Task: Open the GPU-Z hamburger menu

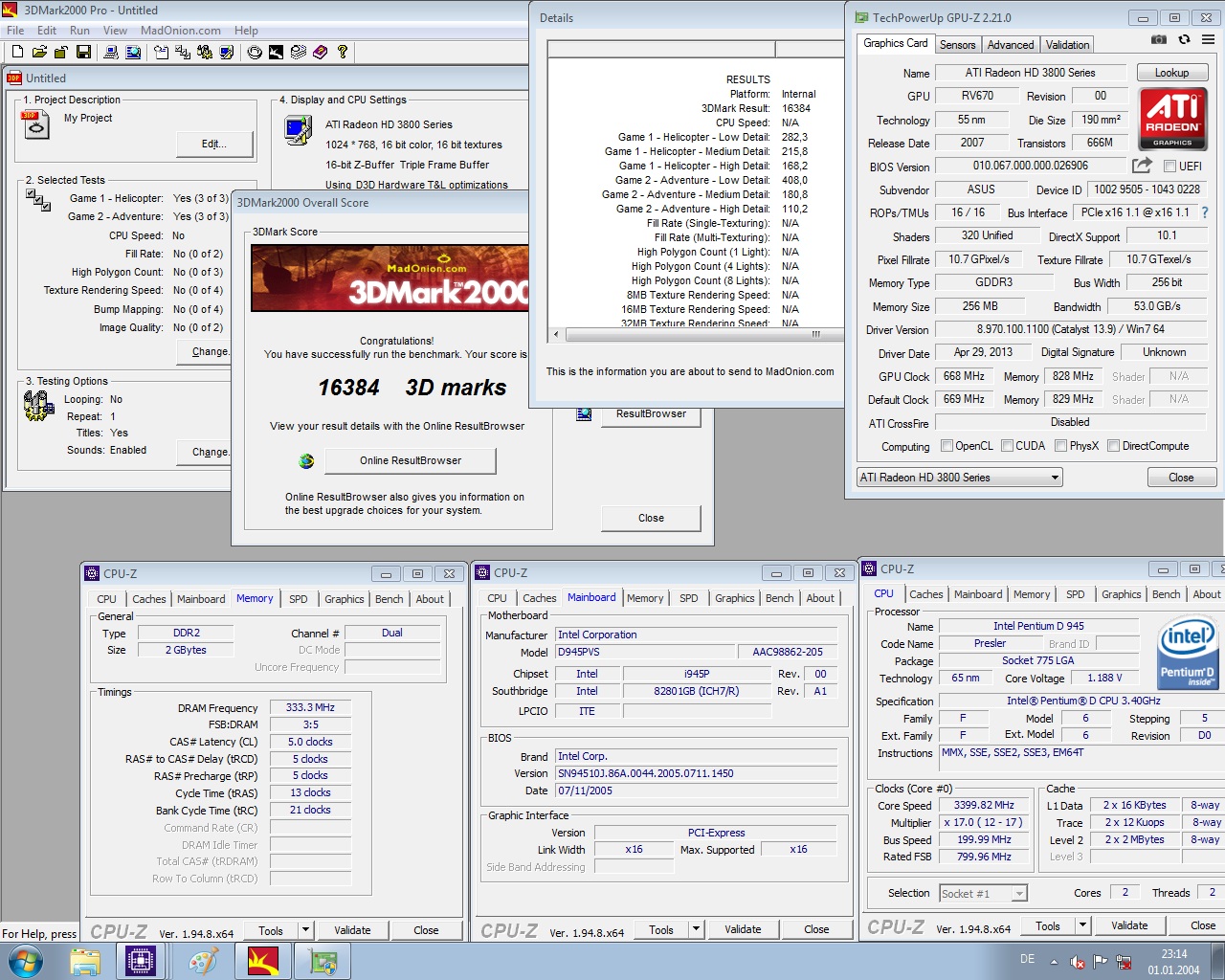Action: 1208,39
